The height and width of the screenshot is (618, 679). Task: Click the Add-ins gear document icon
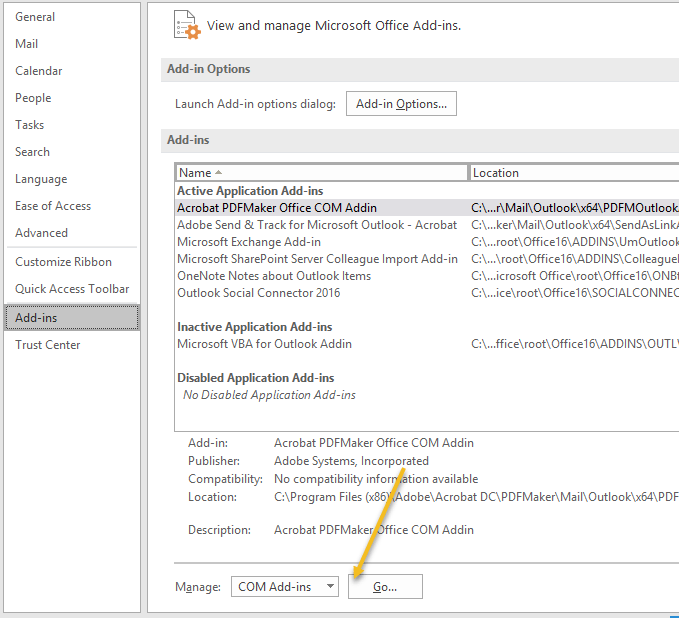pos(187,25)
